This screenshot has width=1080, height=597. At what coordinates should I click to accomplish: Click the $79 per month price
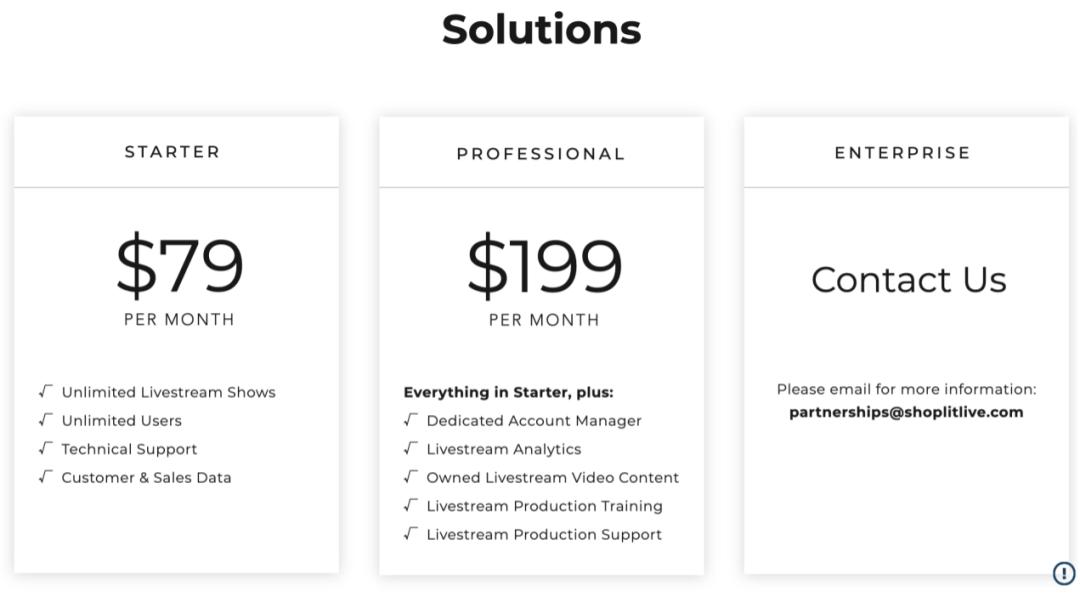pyautogui.click(x=180, y=278)
